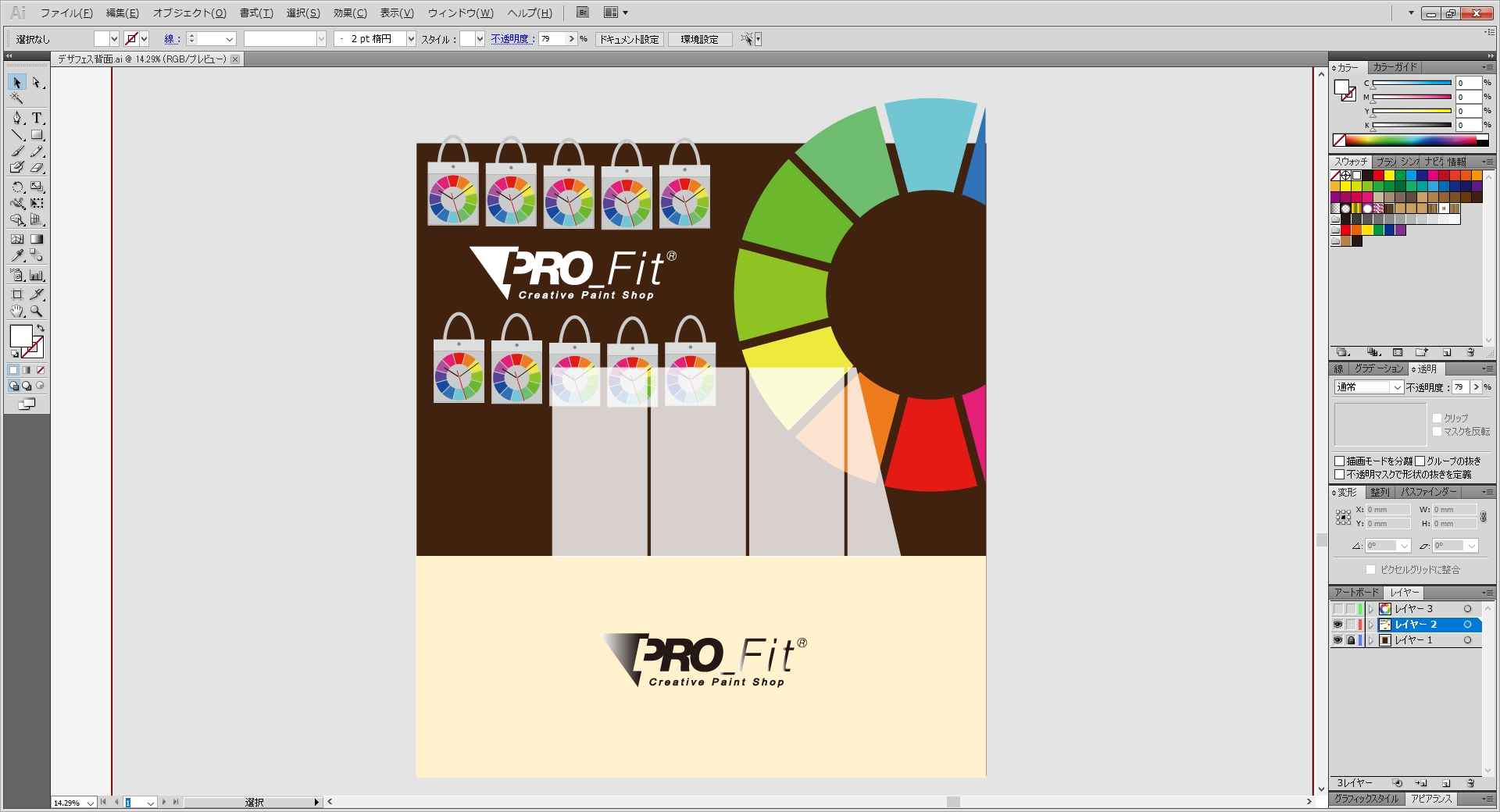Click the opacity value field in control bar

pyautogui.click(x=552, y=39)
